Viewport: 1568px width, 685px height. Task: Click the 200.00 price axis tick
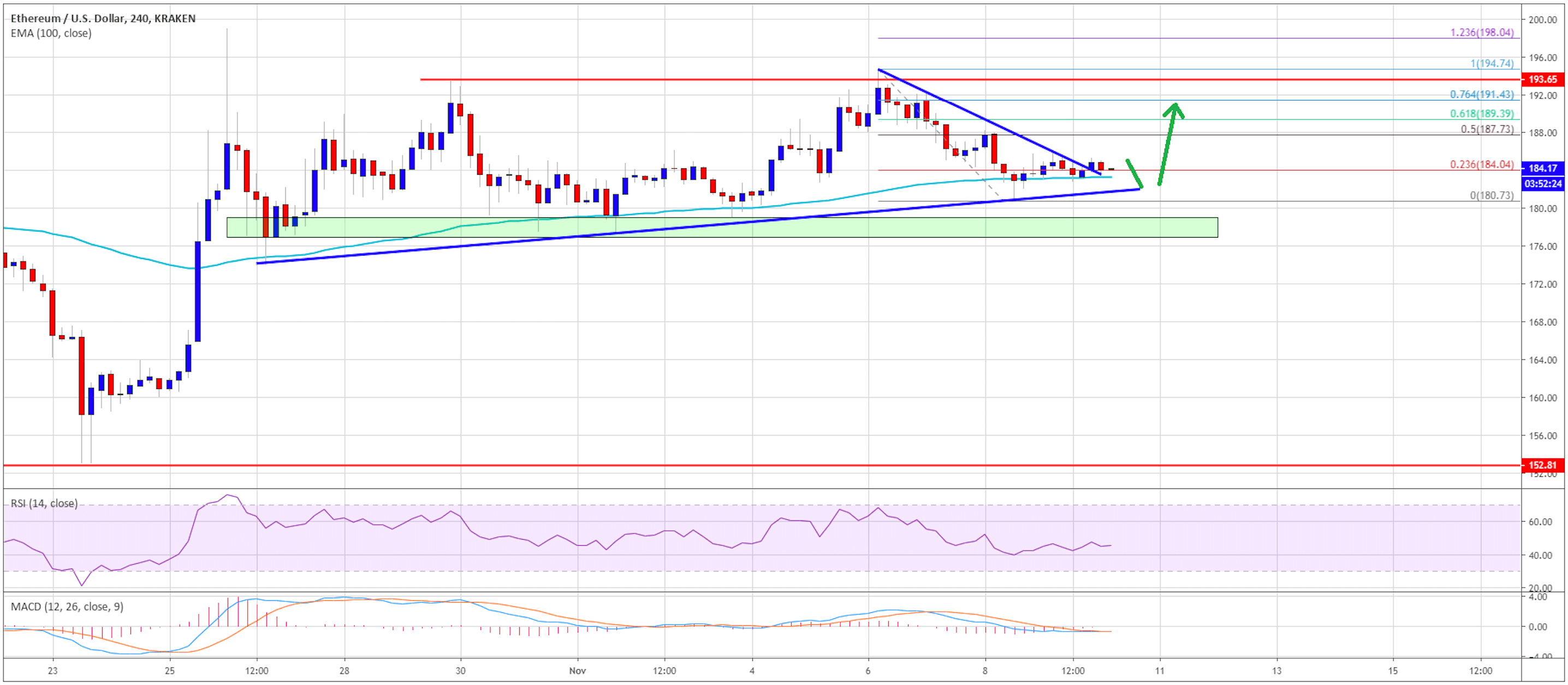coord(1542,20)
